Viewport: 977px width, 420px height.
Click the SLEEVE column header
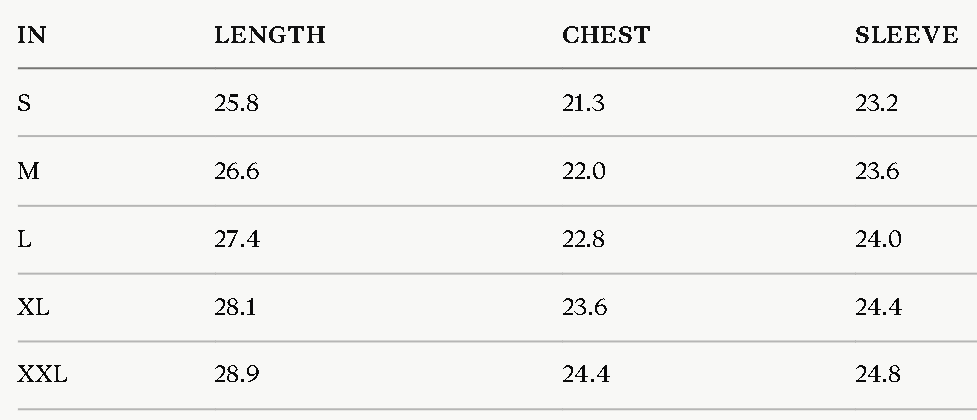907,35
